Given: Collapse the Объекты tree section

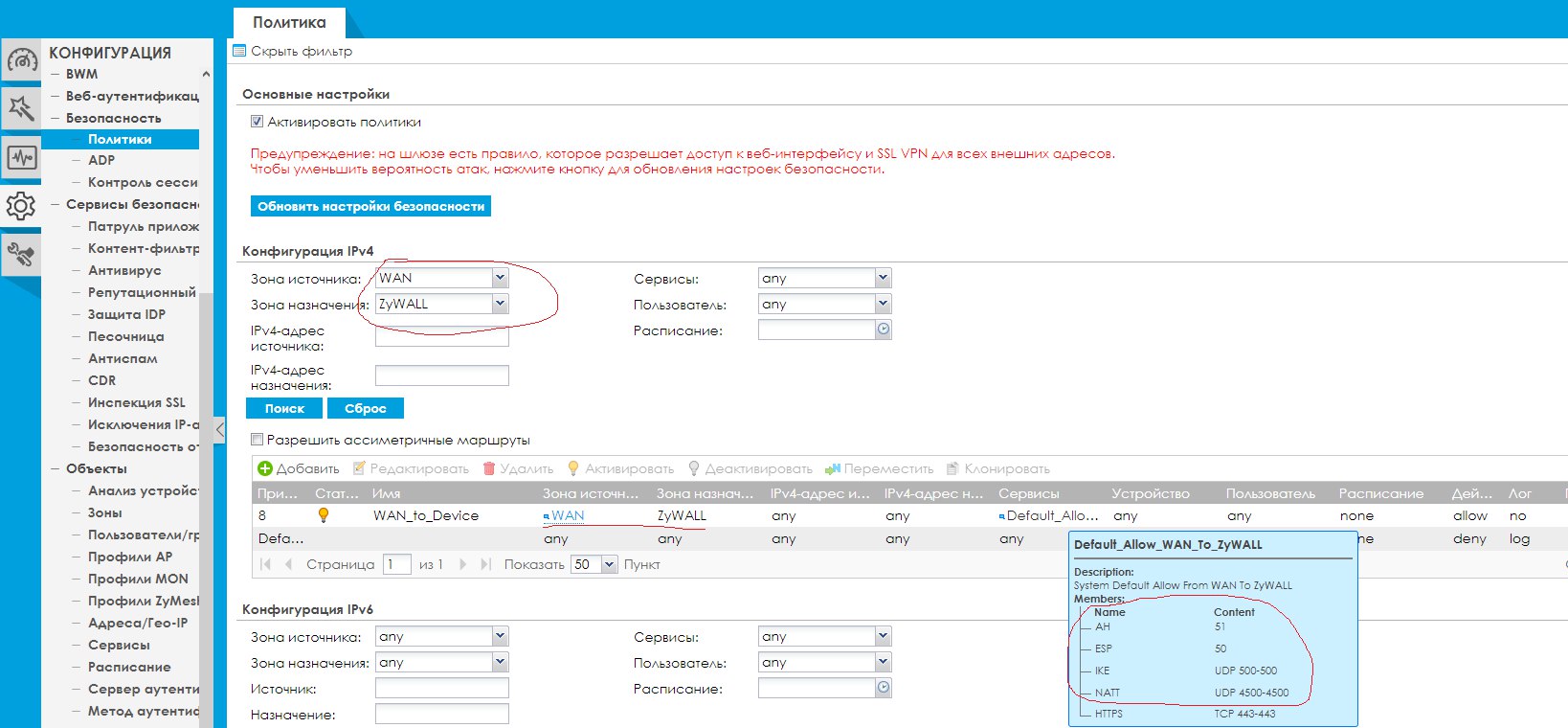Looking at the screenshot, I should click(56, 468).
